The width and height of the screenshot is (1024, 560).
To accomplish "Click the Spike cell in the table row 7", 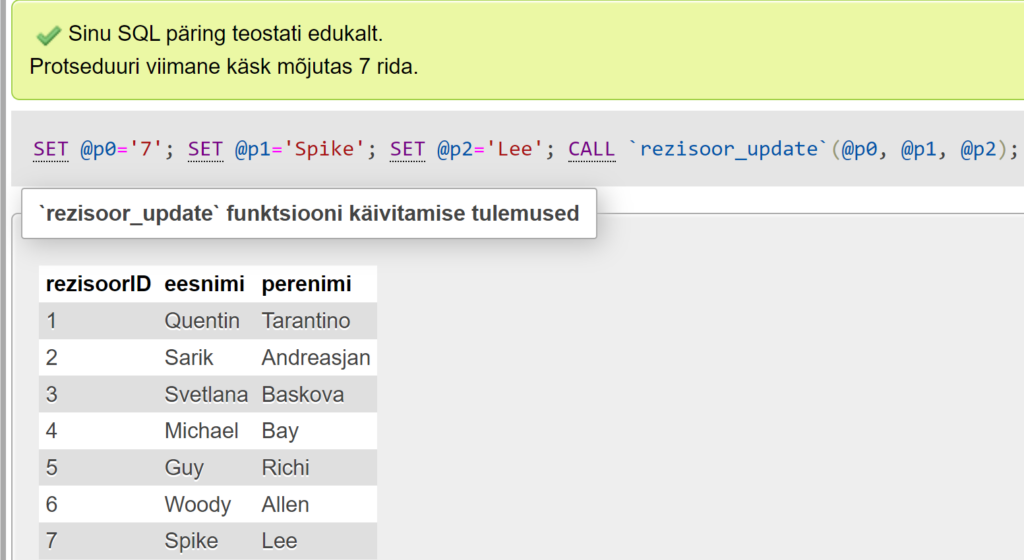I will pos(191,541).
